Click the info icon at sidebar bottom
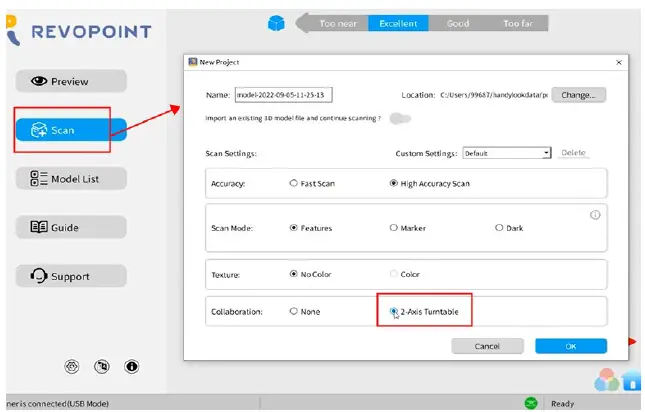 132,366
